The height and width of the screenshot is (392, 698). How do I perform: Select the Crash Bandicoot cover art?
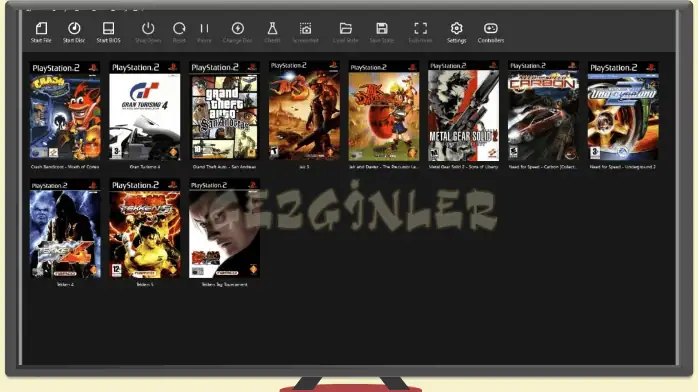[65, 111]
